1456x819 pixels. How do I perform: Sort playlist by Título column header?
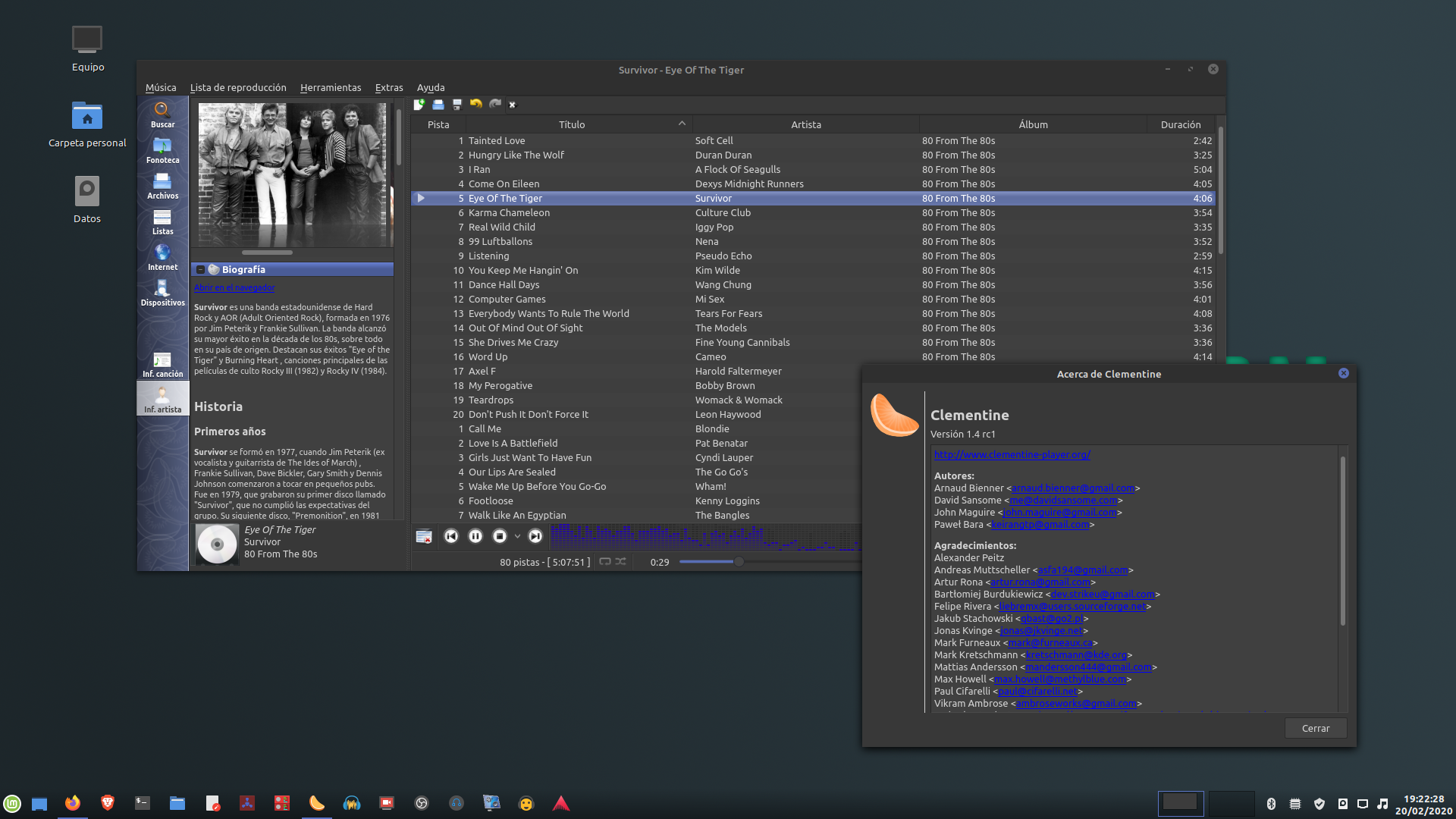(572, 124)
